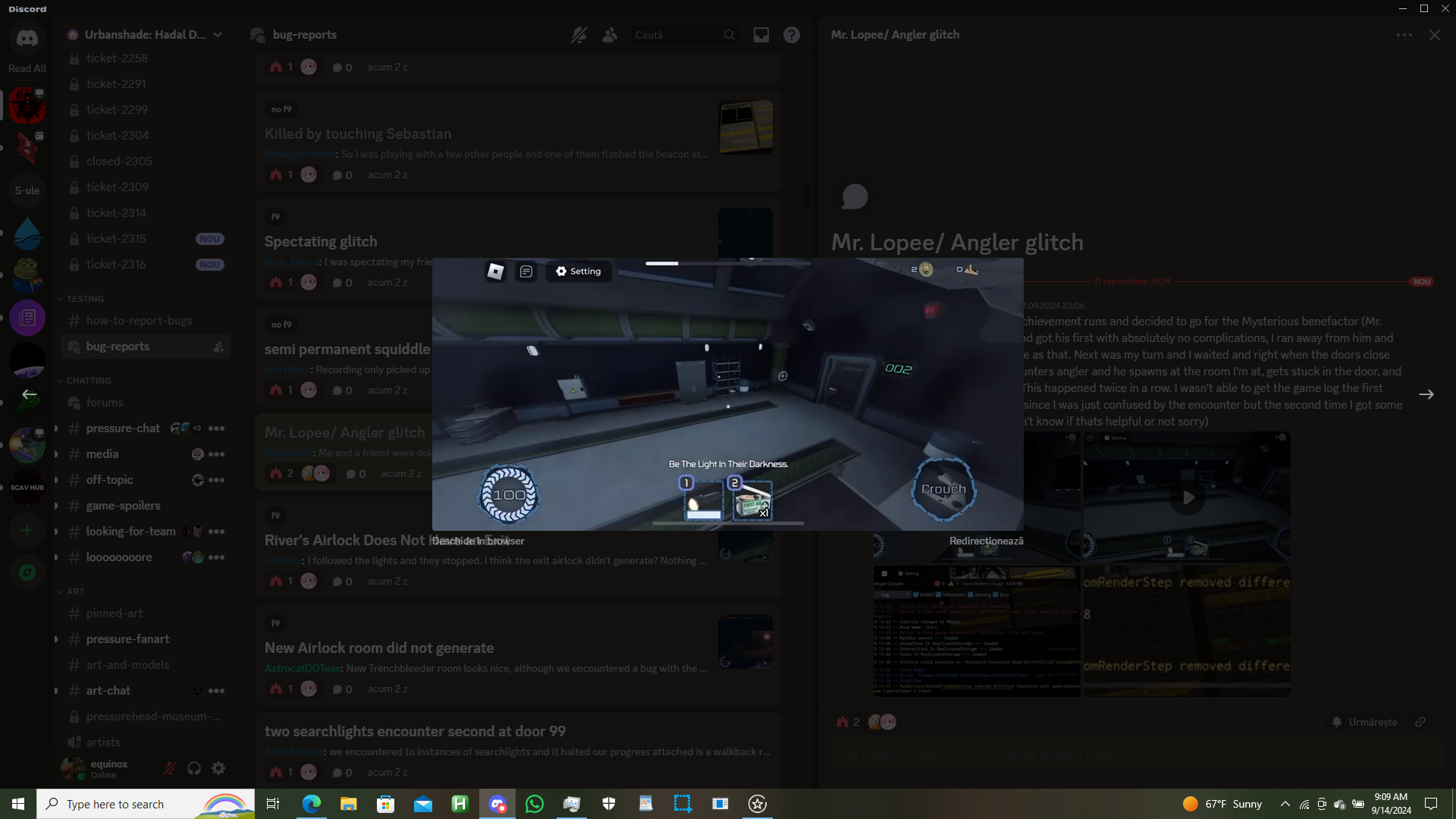Open the inbox icon in header
The image size is (1456, 819).
[761, 35]
